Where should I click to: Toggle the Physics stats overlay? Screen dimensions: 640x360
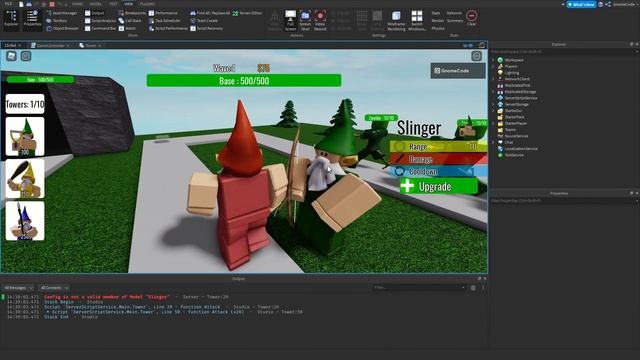pyautogui.click(x=438, y=28)
